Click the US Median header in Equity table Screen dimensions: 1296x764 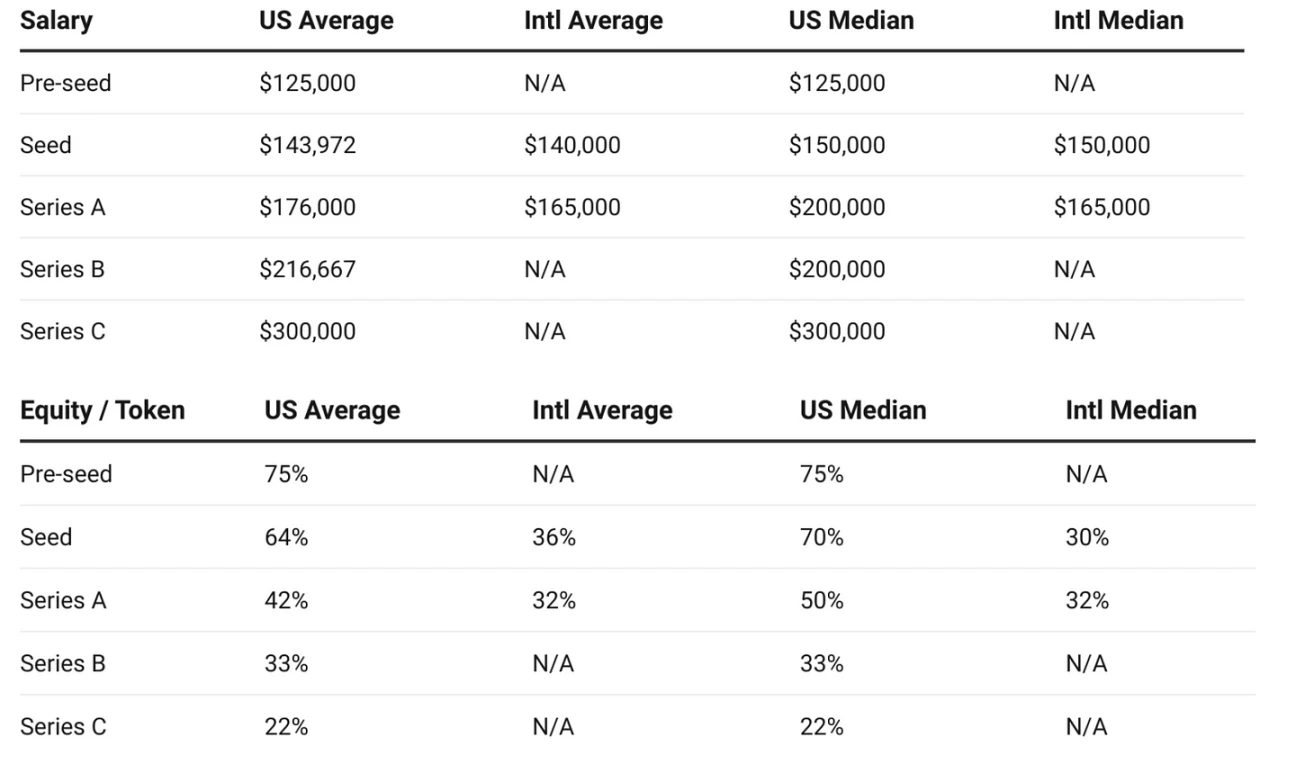click(x=862, y=410)
